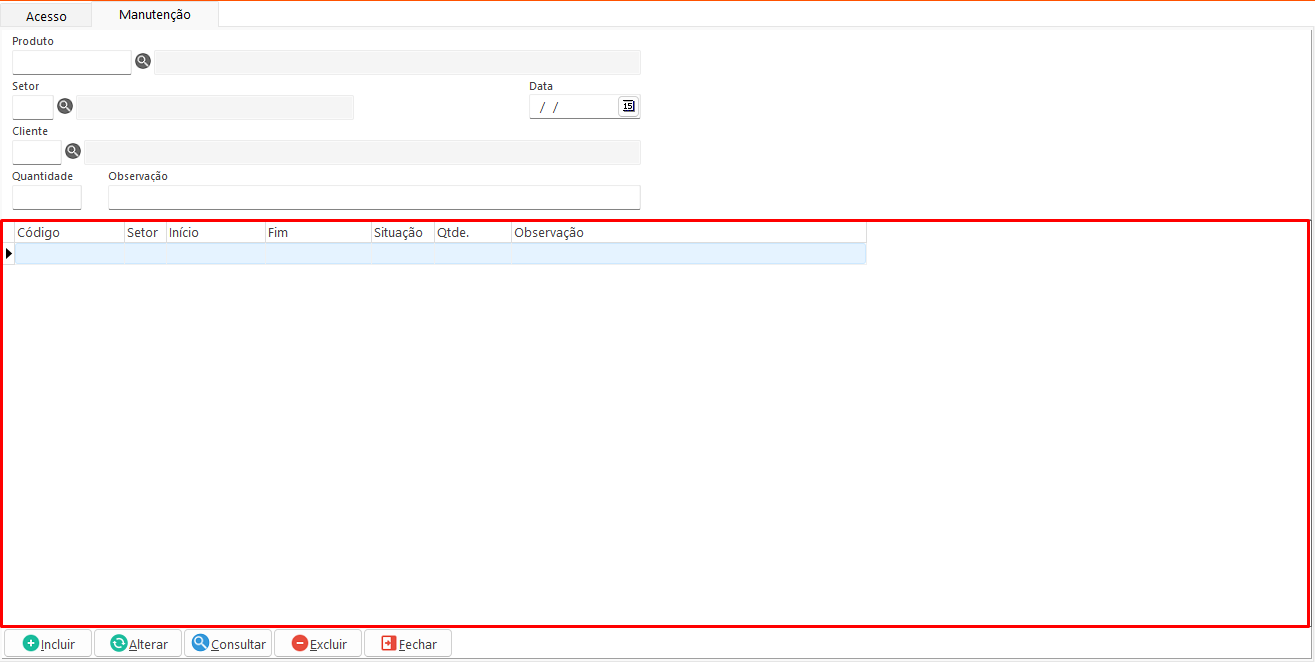Click into the Setor code field
Viewport: 1315px width, 662px height.
click(x=32, y=107)
